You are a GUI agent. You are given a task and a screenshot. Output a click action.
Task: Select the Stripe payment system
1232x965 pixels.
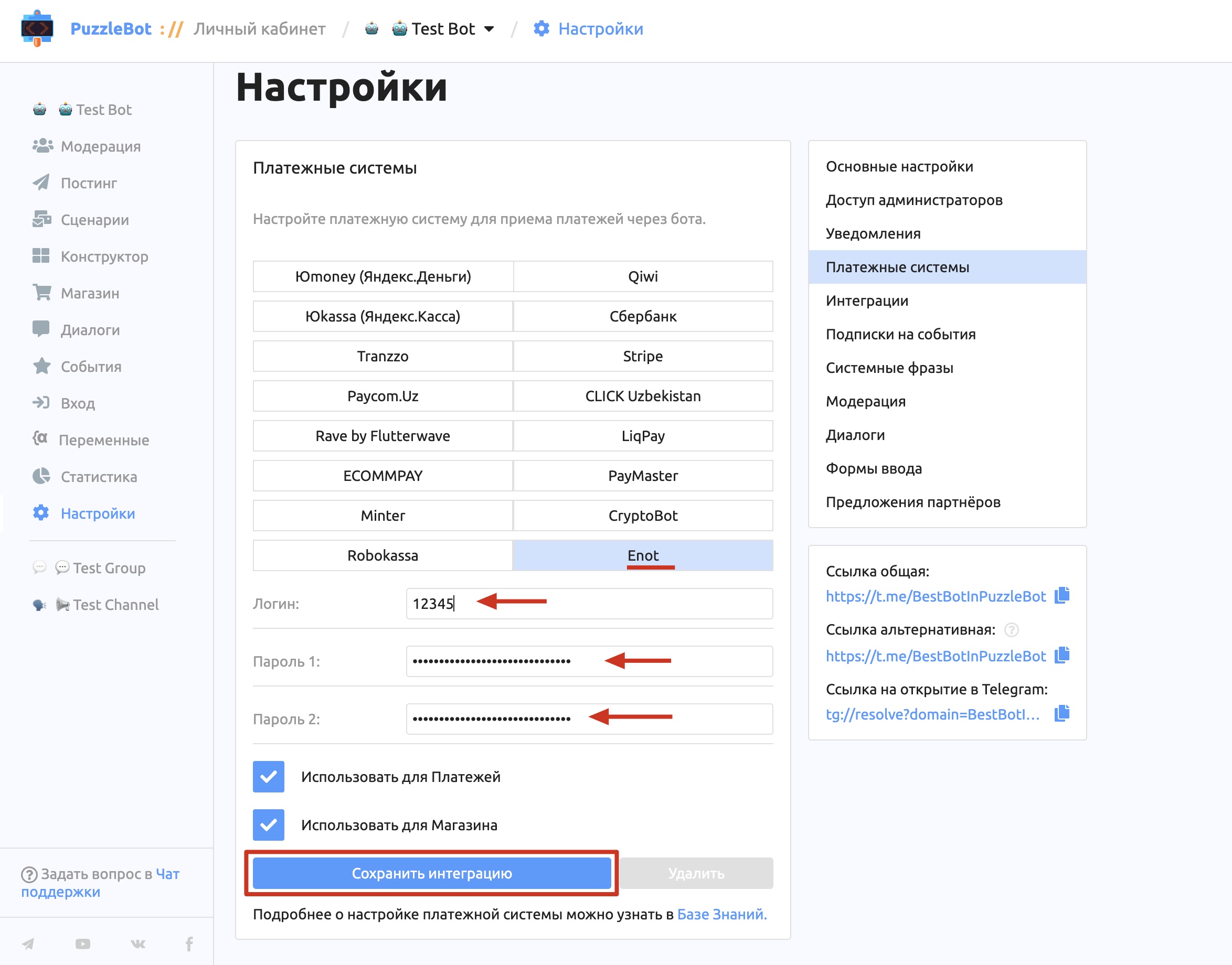(643, 356)
